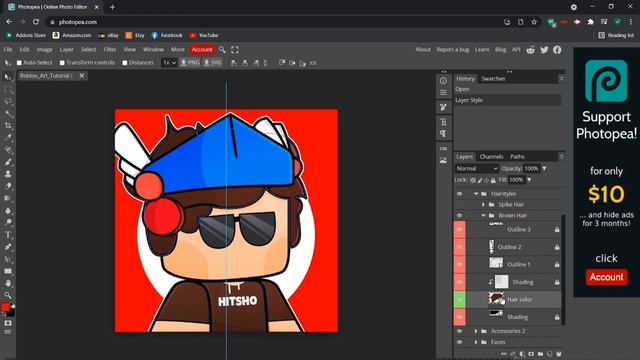This screenshot has height=360, width=640.
Task: Toggle visibility of Hair color layer
Action: (x=460, y=300)
